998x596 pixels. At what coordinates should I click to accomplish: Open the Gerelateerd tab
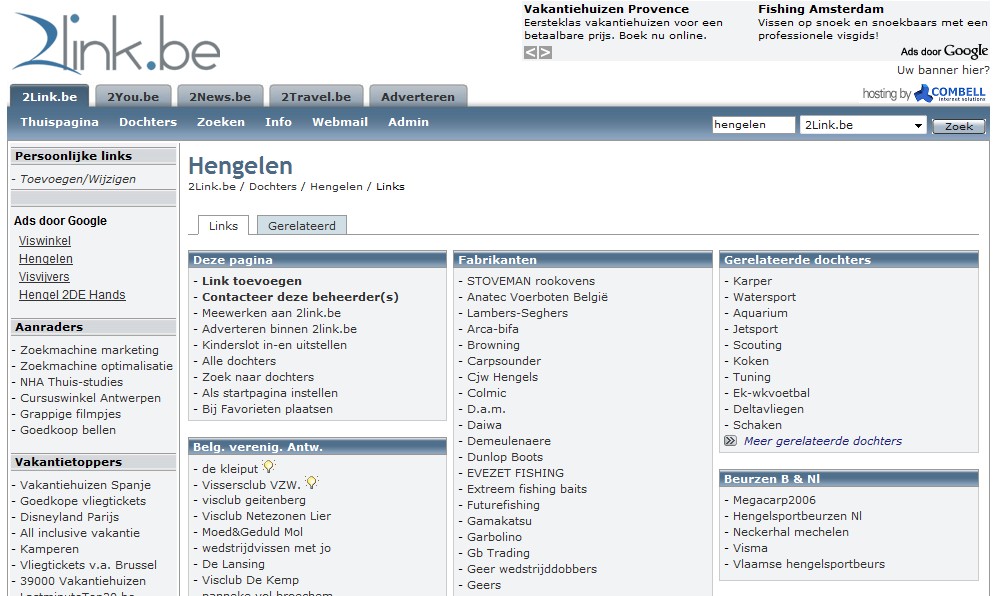302,225
